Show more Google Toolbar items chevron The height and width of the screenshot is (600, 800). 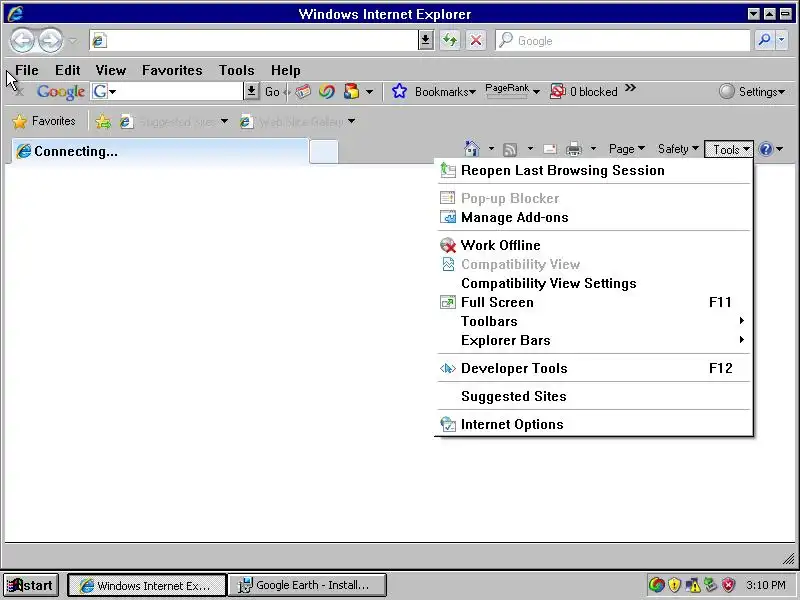pyautogui.click(x=631, y=88)
